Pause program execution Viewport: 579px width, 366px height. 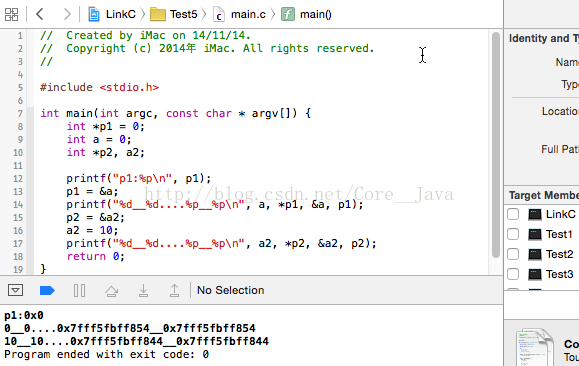79,291
